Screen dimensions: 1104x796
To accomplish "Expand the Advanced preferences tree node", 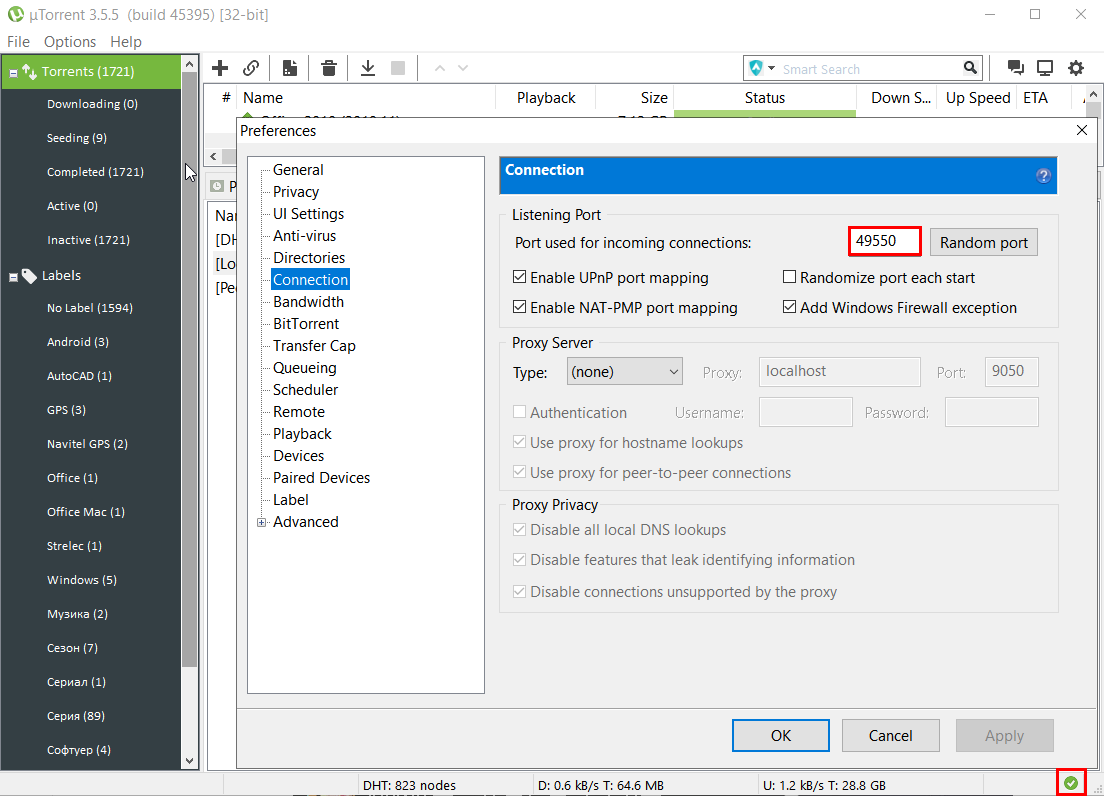I will (x=262, y=522).
